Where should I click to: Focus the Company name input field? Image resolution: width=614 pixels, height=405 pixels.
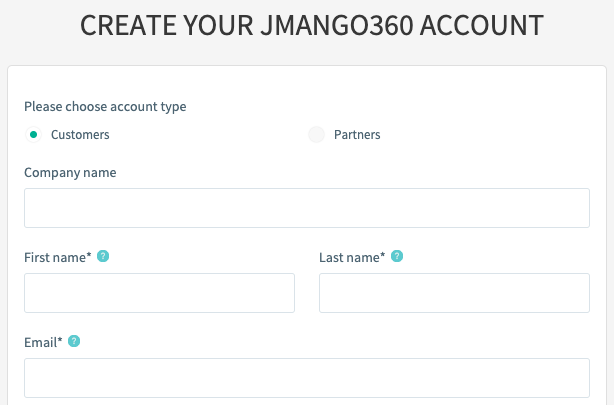point(307,208)
